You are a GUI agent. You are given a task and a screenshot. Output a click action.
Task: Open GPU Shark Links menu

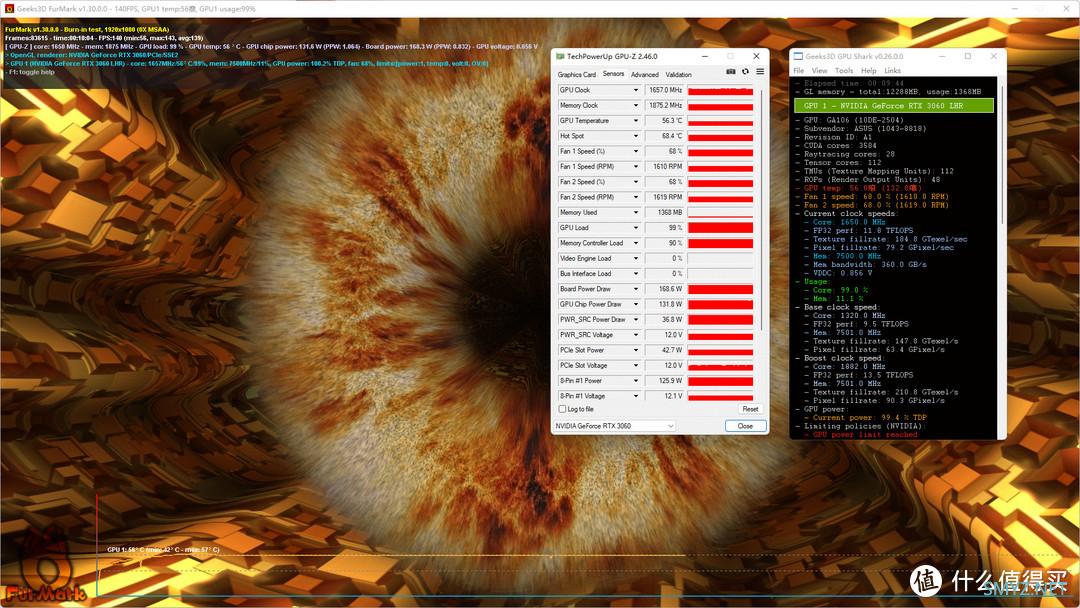pyautogui.click(x=893, y=71)
